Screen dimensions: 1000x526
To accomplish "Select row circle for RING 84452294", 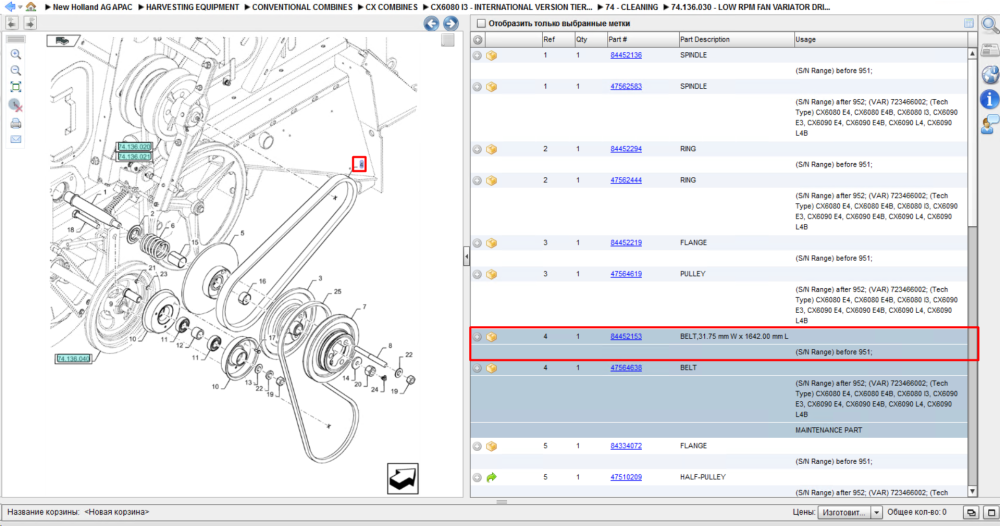I will click(x=477, y=149).
